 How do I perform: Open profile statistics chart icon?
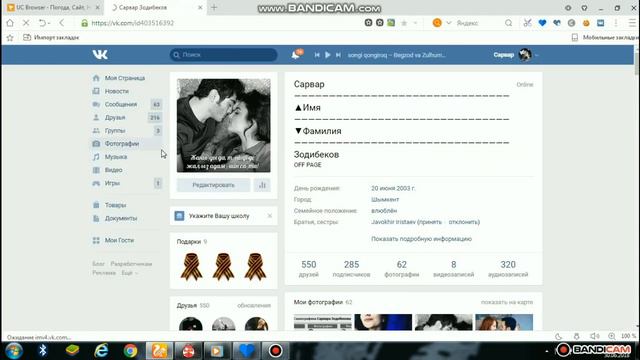click(x=262, y=185)
